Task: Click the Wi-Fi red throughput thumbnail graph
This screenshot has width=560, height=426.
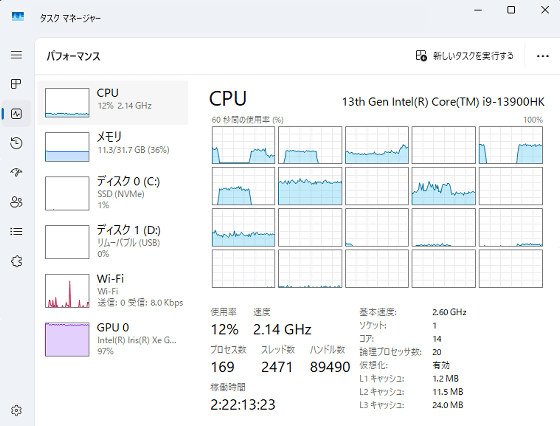Action: point(67,291)
